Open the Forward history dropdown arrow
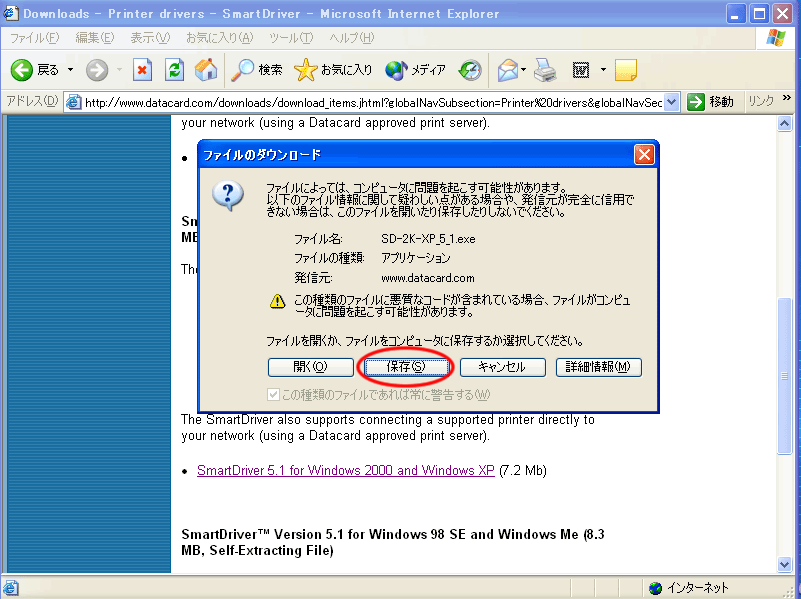This screenshot has height=599, width=801. click(120, 70)
